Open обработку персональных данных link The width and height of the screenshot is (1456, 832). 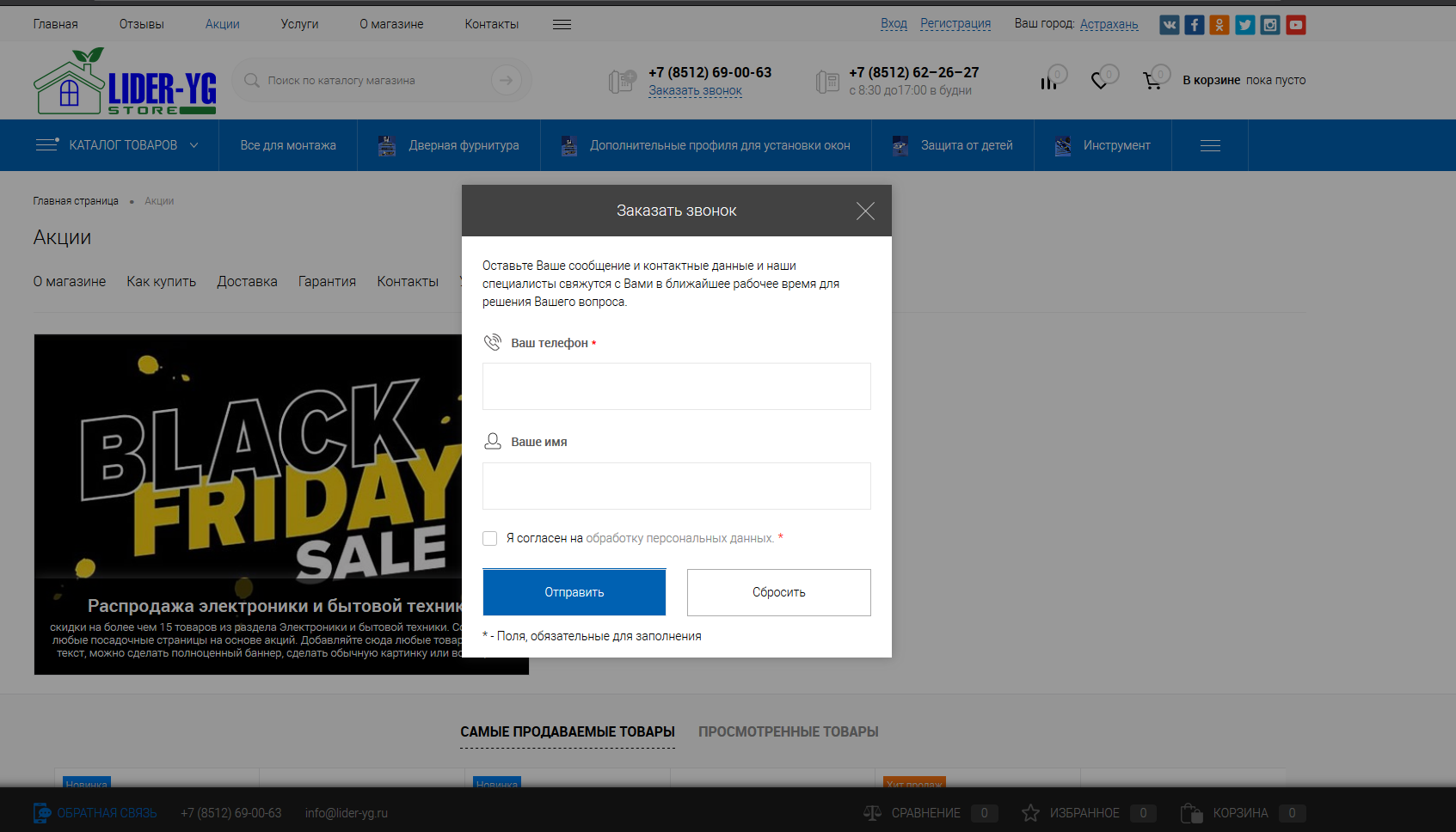679,538
